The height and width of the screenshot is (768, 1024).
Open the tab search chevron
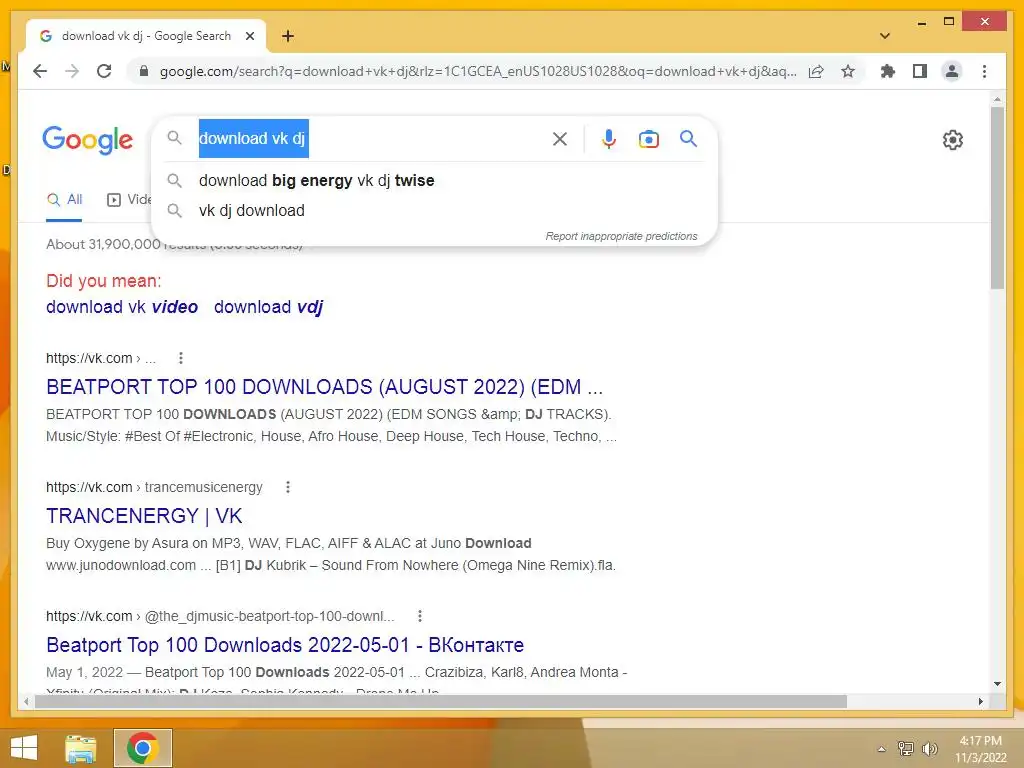coord(885,36)
